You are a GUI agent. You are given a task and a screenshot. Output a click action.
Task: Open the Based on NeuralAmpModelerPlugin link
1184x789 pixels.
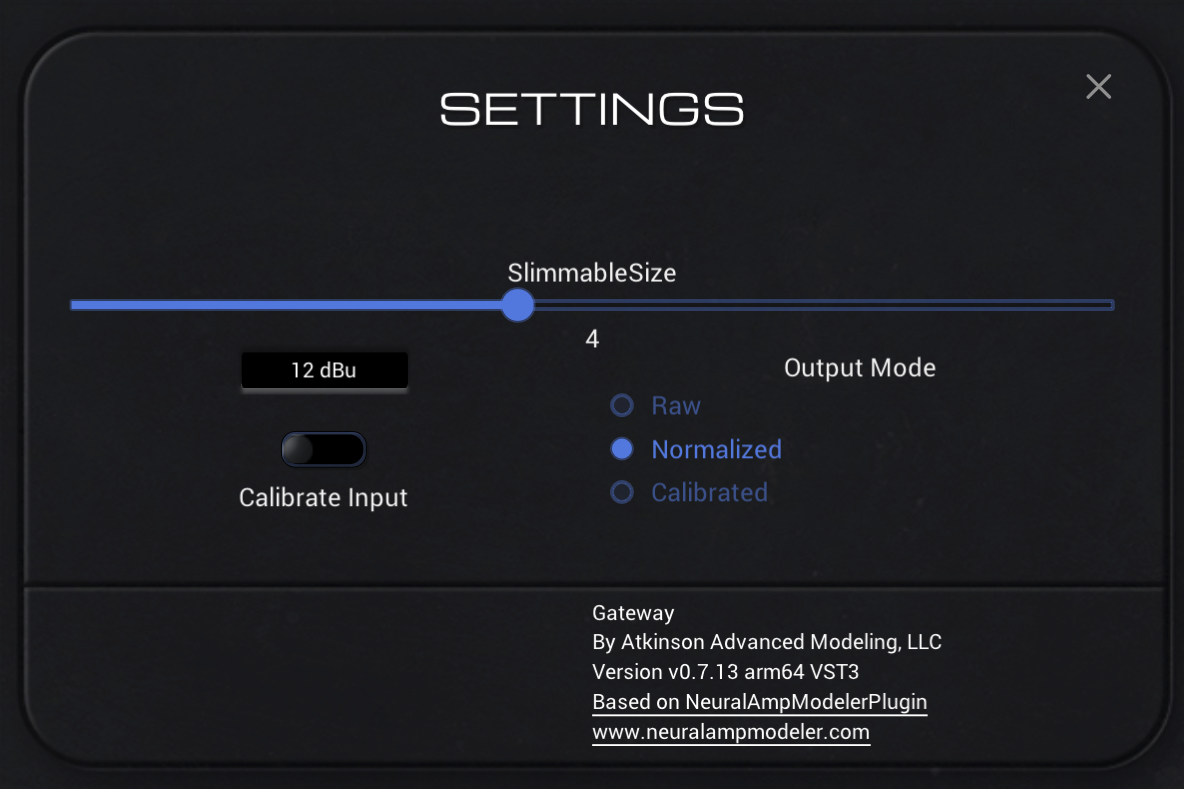[x=759, y=702]
